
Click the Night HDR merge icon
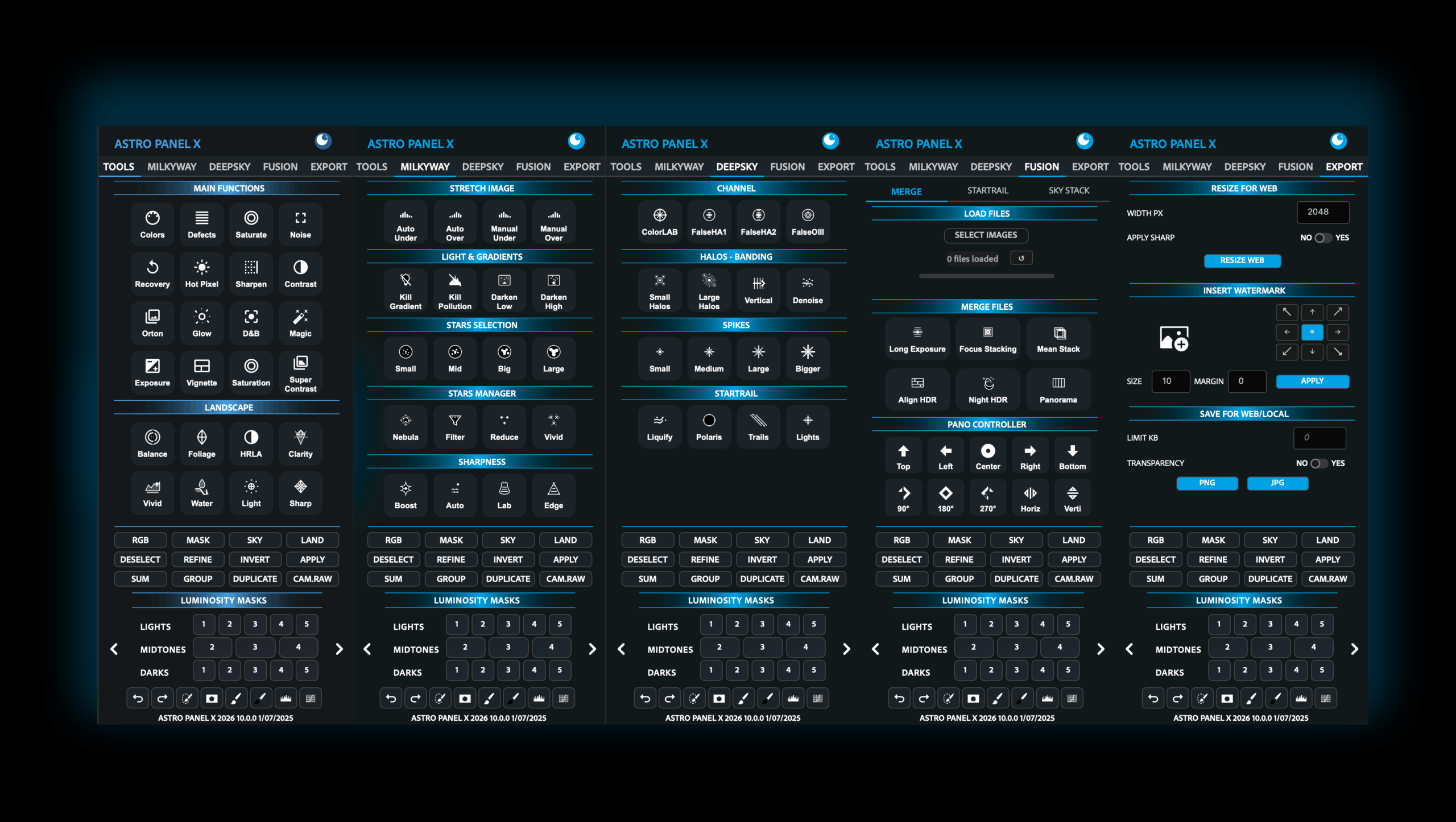[988, 389]
